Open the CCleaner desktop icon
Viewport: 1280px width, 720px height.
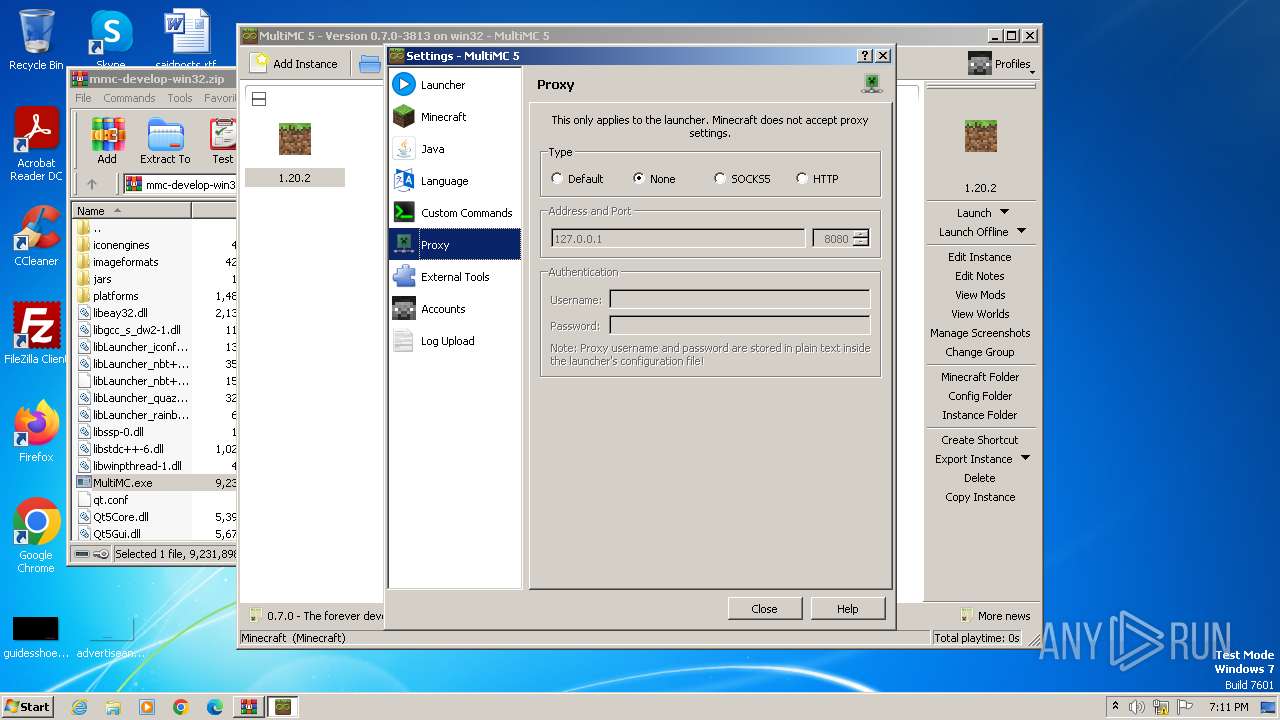tap(36, 236)
